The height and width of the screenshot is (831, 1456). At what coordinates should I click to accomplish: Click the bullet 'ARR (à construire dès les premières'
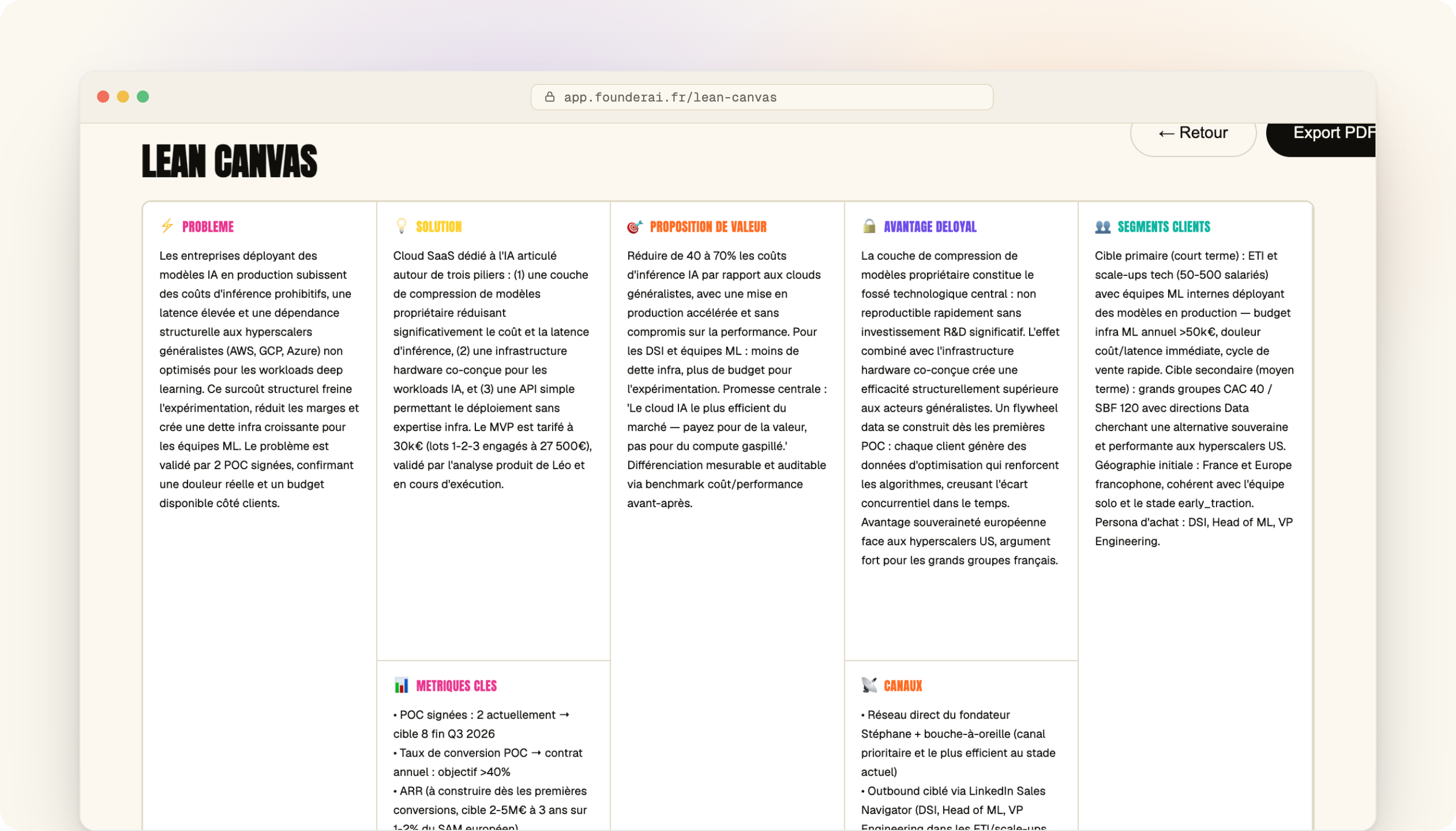[490, 791]
